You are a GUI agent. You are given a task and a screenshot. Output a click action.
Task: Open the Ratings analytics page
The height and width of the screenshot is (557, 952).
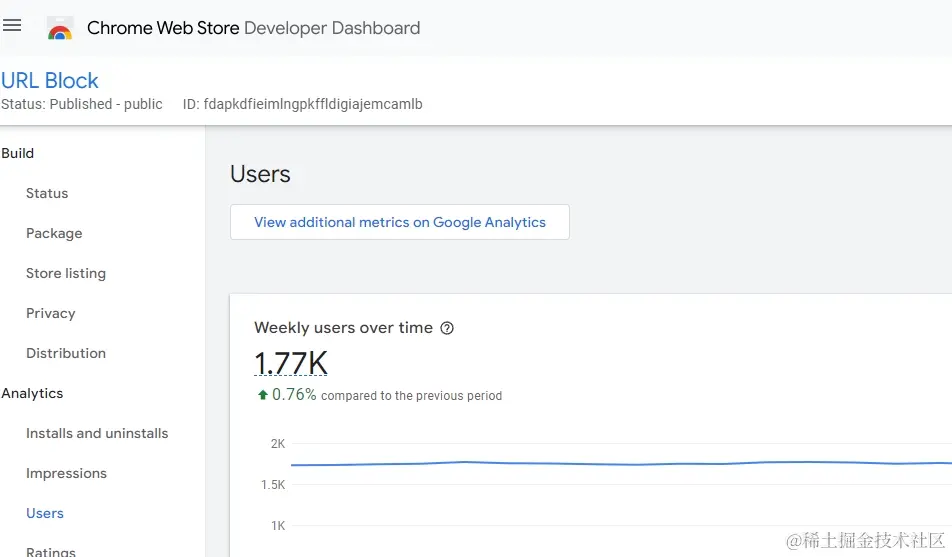(51, 551)
